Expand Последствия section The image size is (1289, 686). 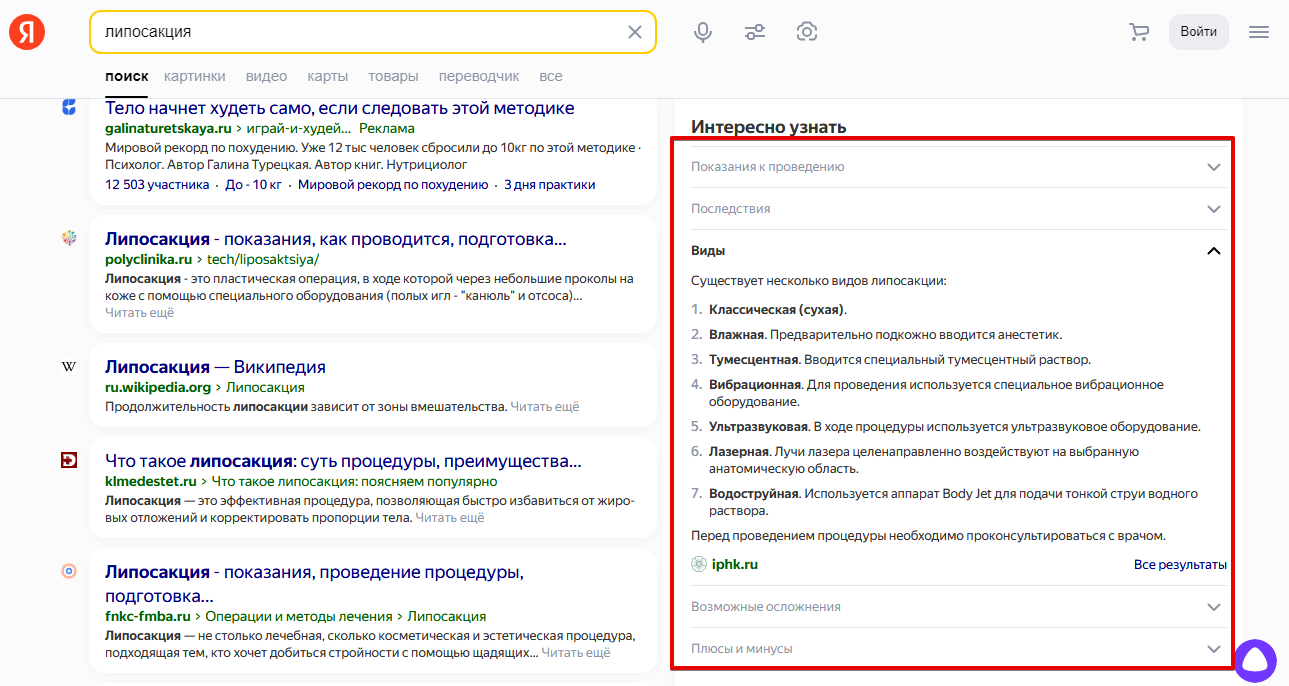(x=957, y=209)
